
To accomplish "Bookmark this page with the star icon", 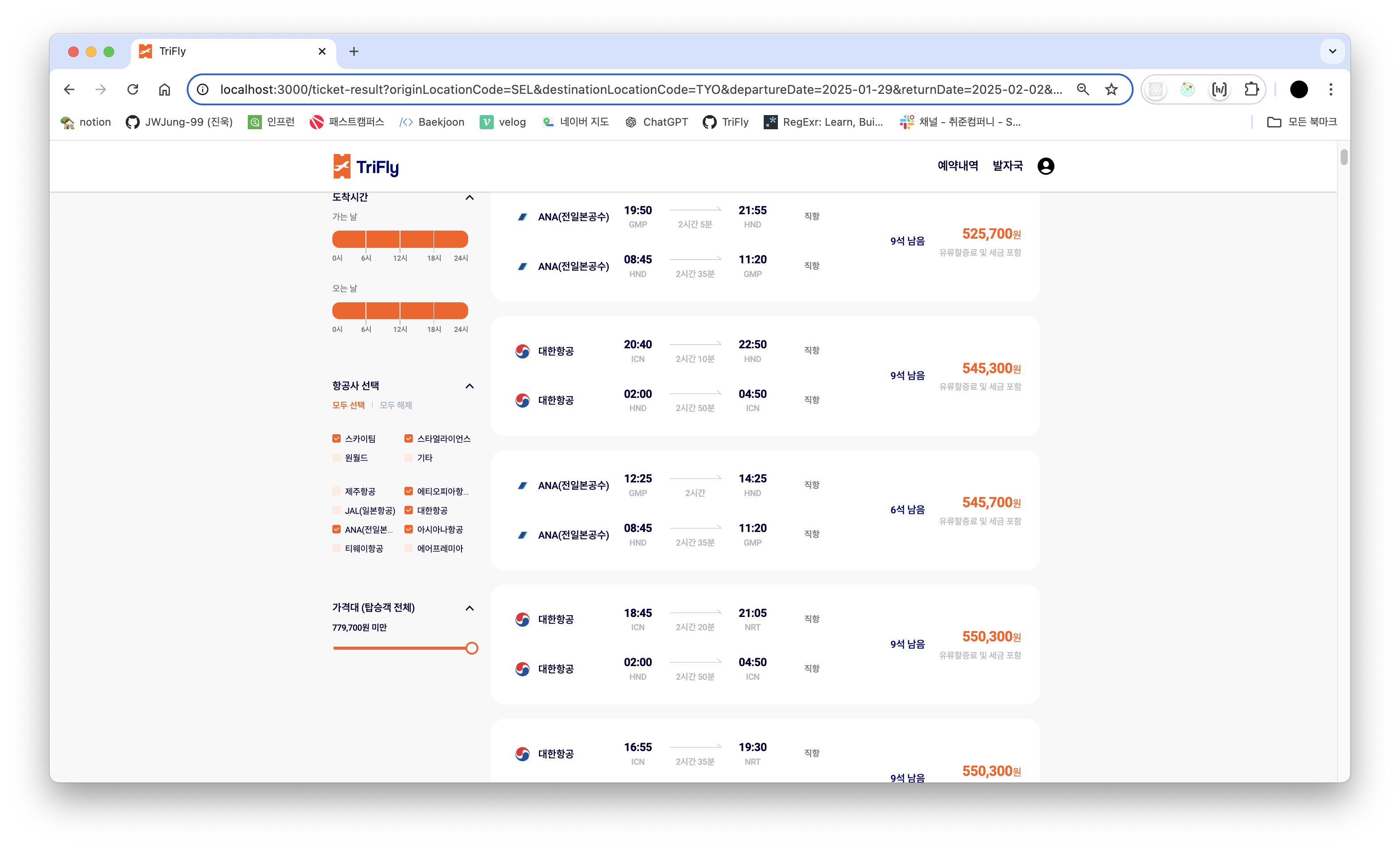I will click(x=1112, y=89).
